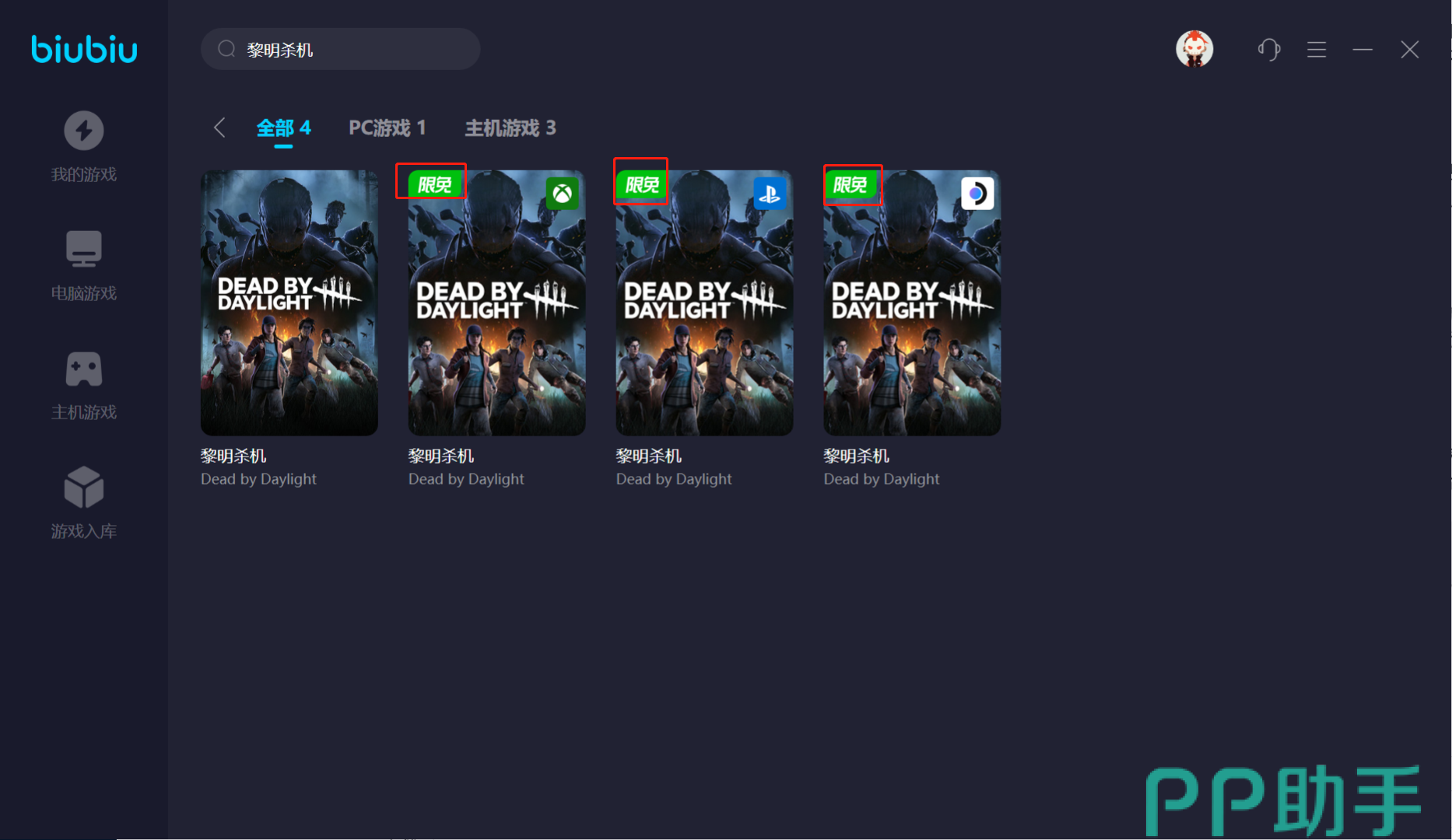This screenshot has width=1452, height=840.
Task: Click the customer support headset icon
Action: 1269,50
